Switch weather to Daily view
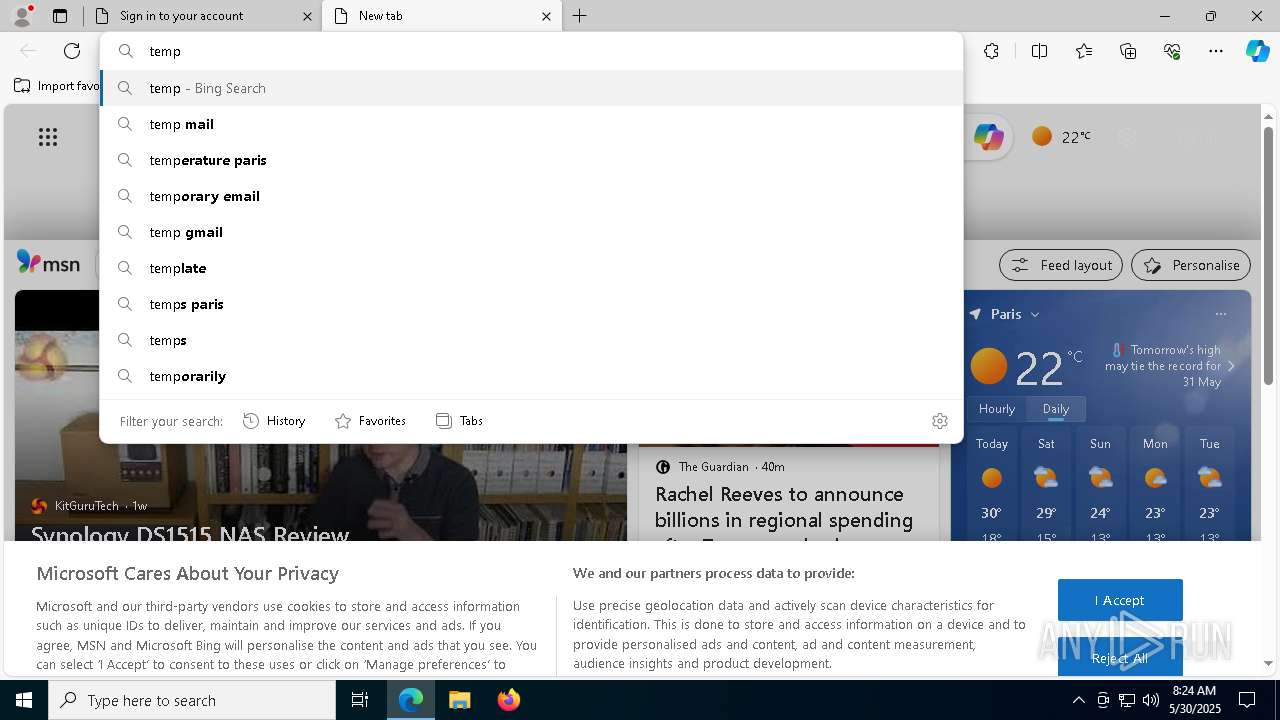 (1056, 409)
